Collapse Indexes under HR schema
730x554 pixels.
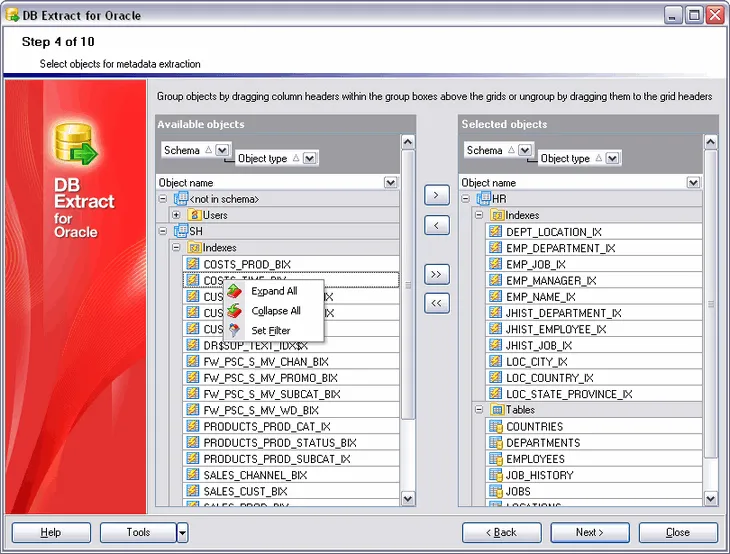point(479,215)
